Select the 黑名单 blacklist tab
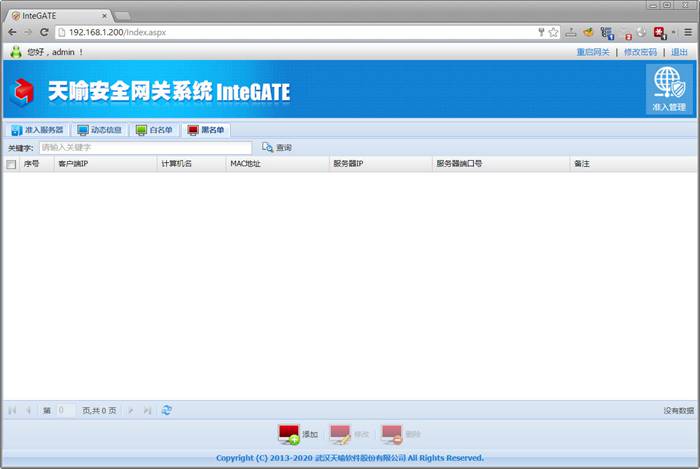Viewport: 700px width, 469px height. pos(206,130)
